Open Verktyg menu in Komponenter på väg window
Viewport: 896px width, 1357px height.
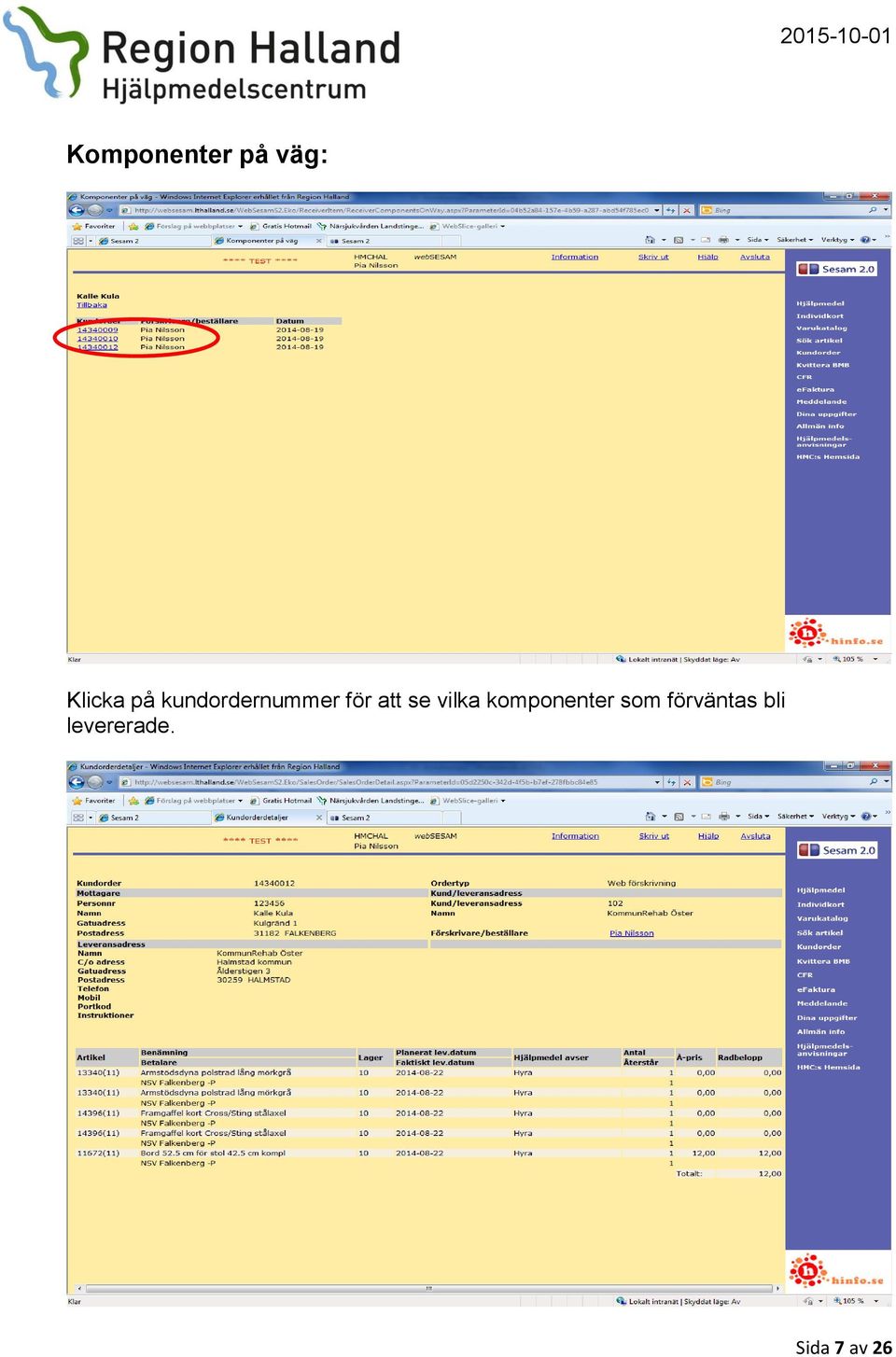pos(838,240)
